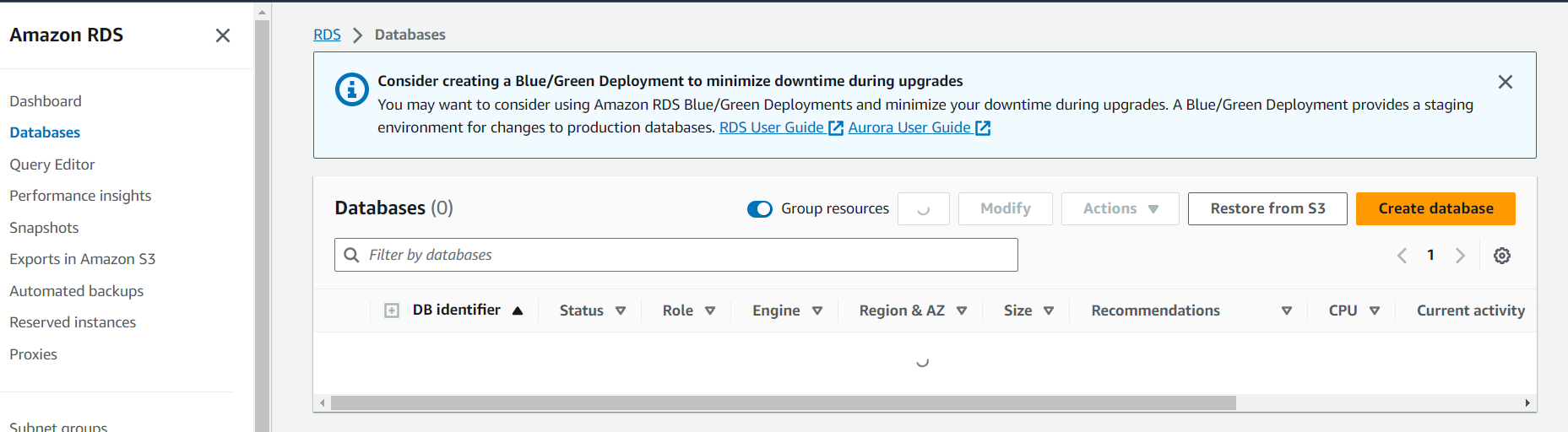Viewport: 1568px width, 432px height.
Task: Click the horizontal table scrollbar
Action: pyautogui.click(x=783, y=403)
